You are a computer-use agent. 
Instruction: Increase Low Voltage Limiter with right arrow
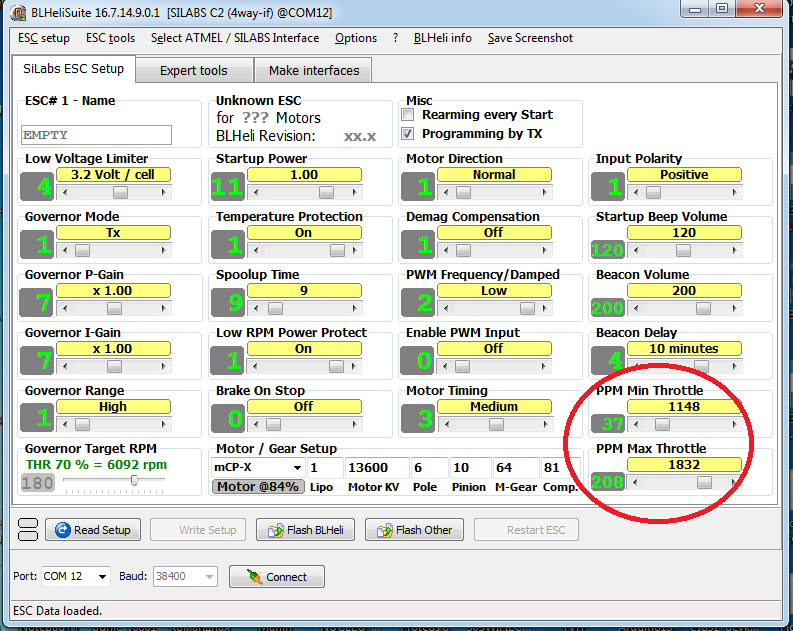163,192
